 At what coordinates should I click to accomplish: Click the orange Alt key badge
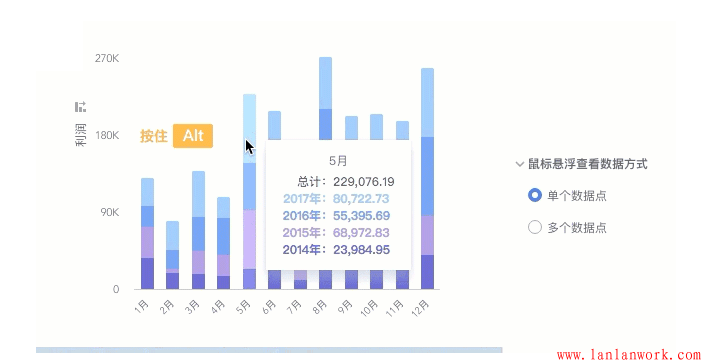(x=193, y=136)
